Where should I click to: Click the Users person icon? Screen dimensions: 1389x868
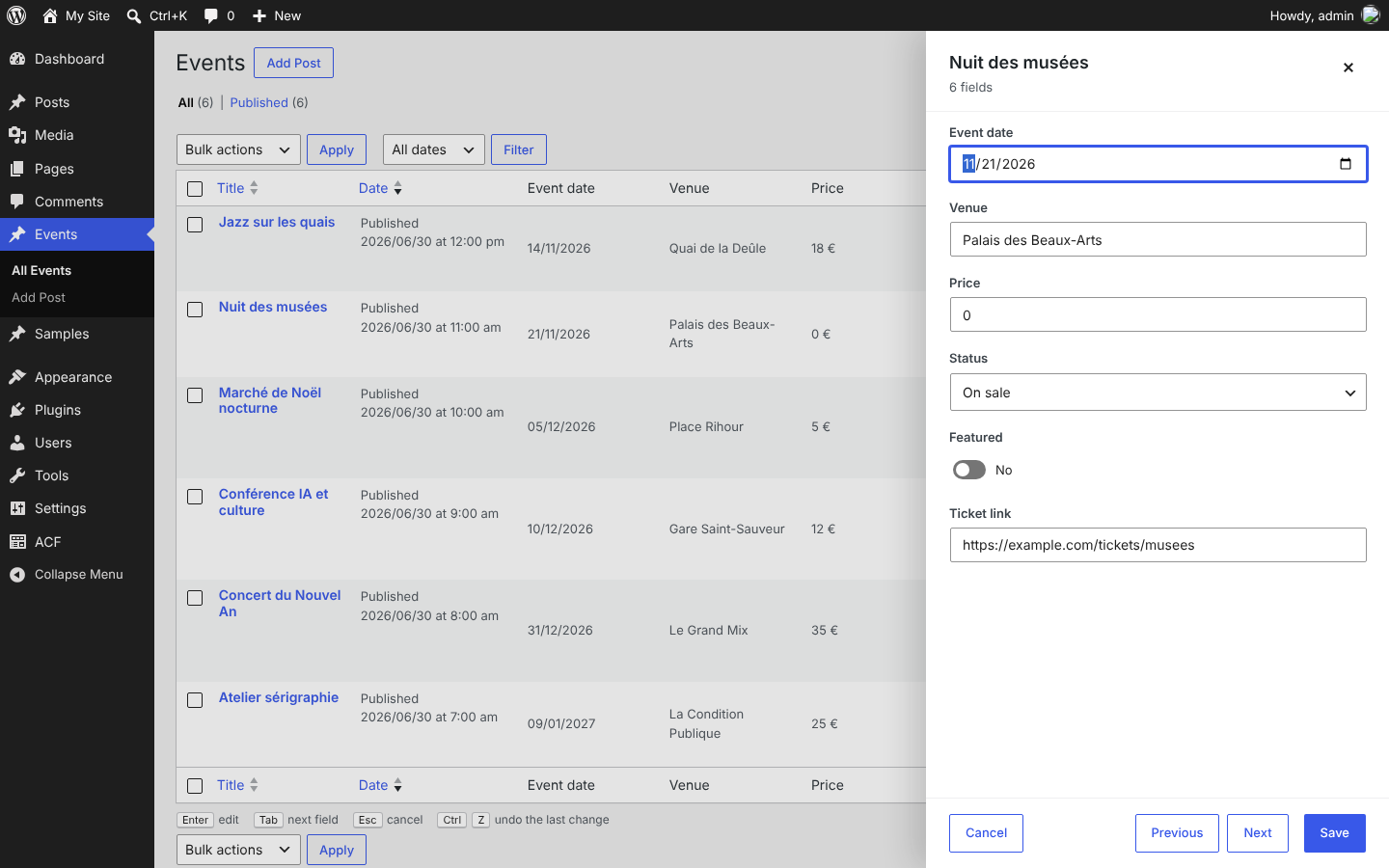[17, 443]
